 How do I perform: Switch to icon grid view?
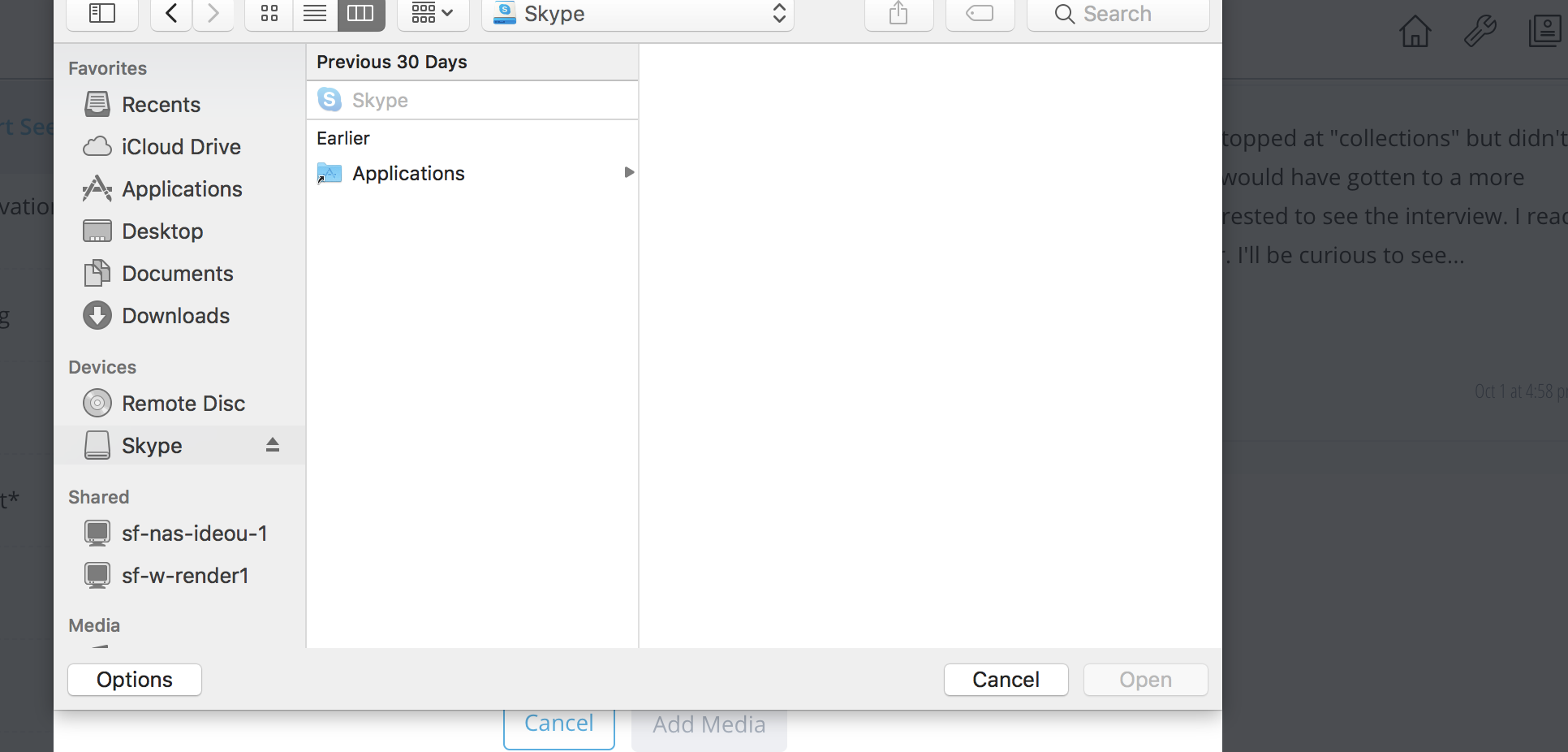point(269,14)
